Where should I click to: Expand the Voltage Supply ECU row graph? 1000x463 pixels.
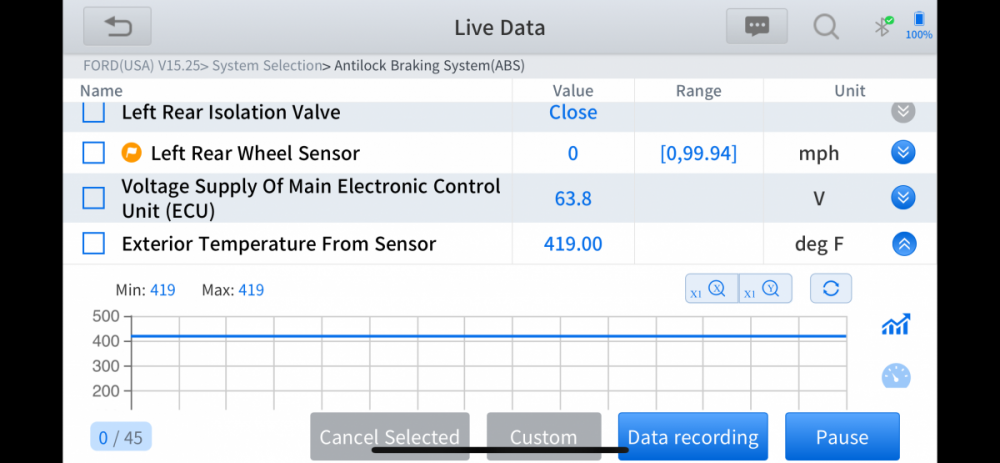(x=902, y=198)
